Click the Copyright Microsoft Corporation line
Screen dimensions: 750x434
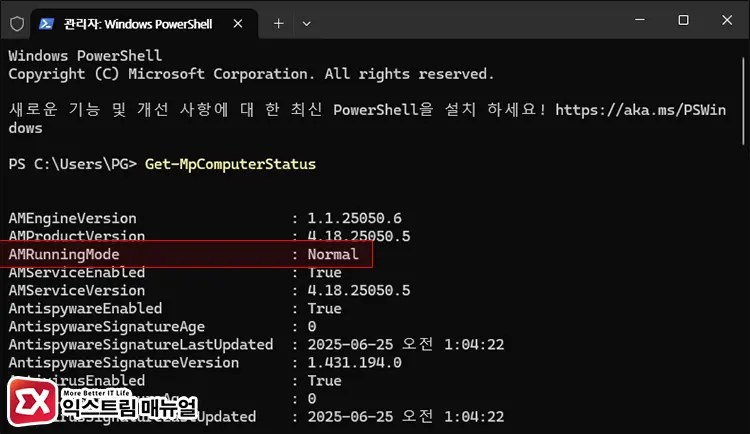tap(251, 74)
